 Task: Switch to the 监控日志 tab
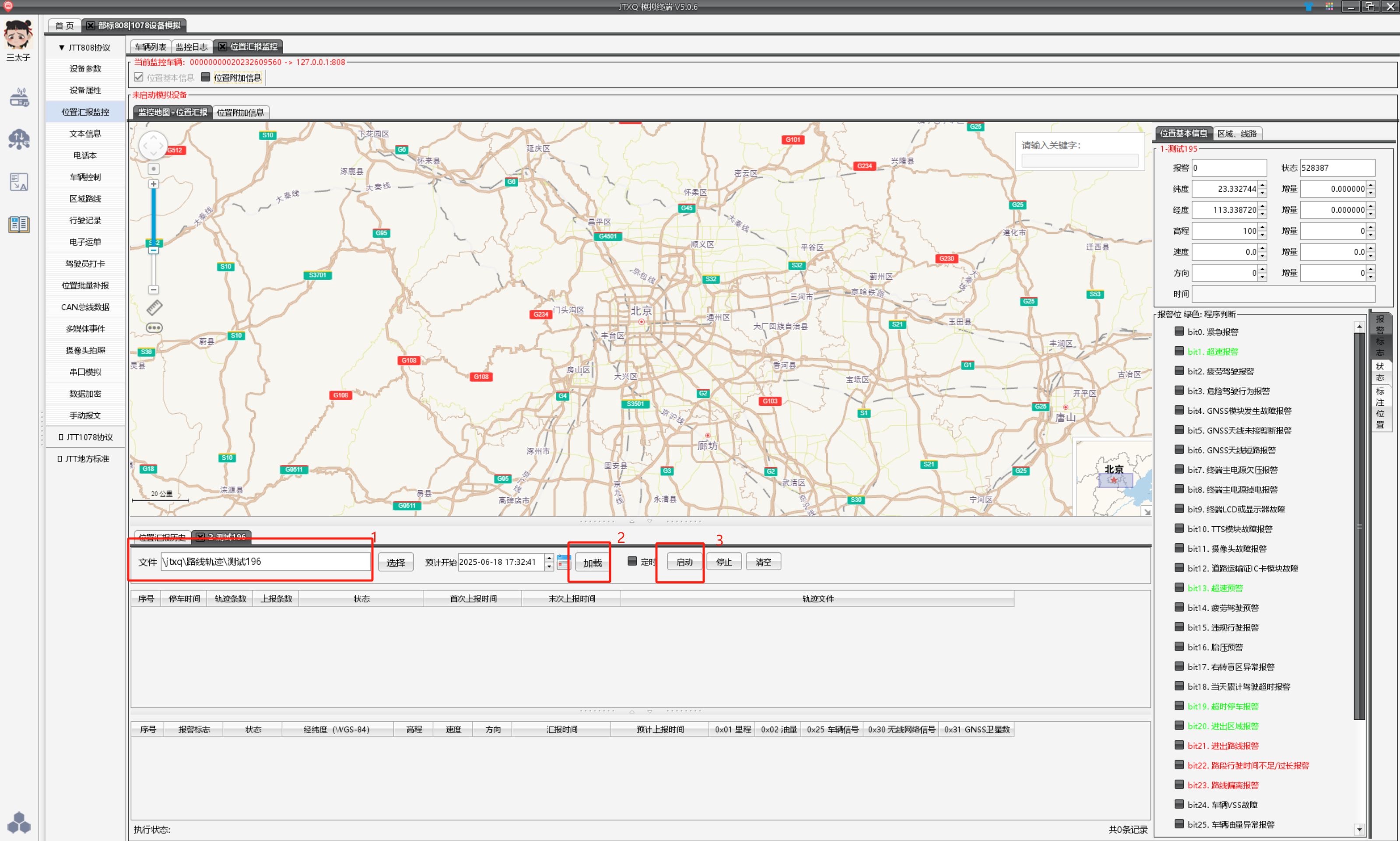pos(191,47)
